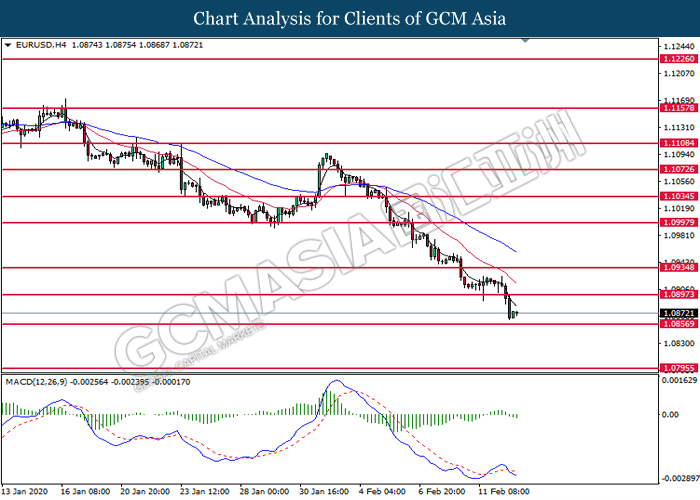Select the chart shift marker triangle
The width and height of the screenshot is (700, 500).
click(525, 41)
